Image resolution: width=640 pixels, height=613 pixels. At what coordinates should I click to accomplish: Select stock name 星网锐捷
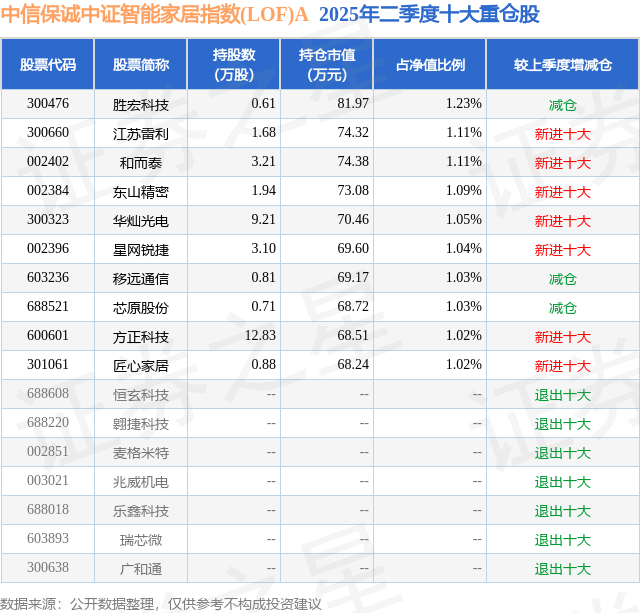[x=141, y=250]
